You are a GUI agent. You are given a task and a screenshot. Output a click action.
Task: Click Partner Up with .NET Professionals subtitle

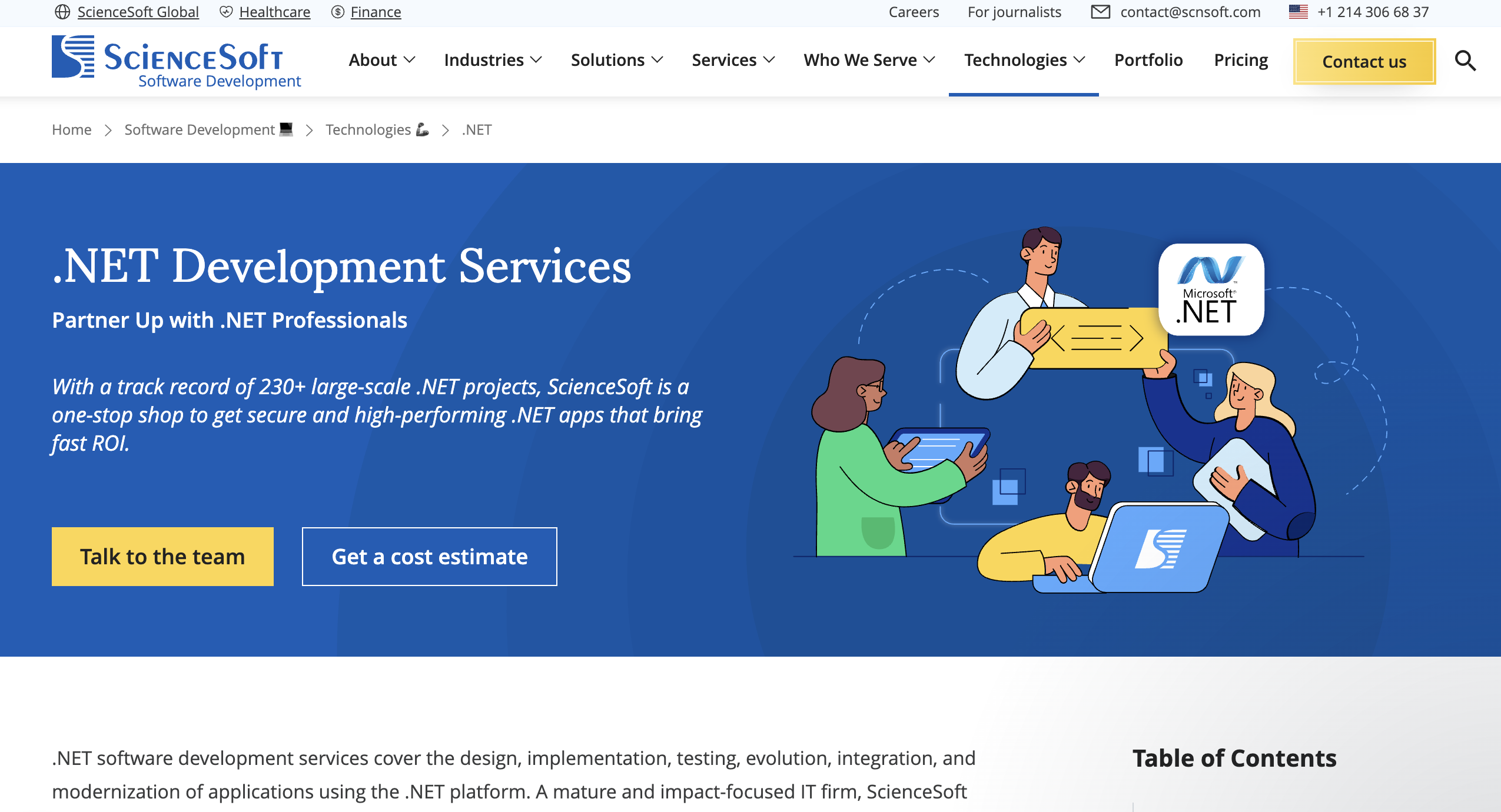click(x=230, y=320)
